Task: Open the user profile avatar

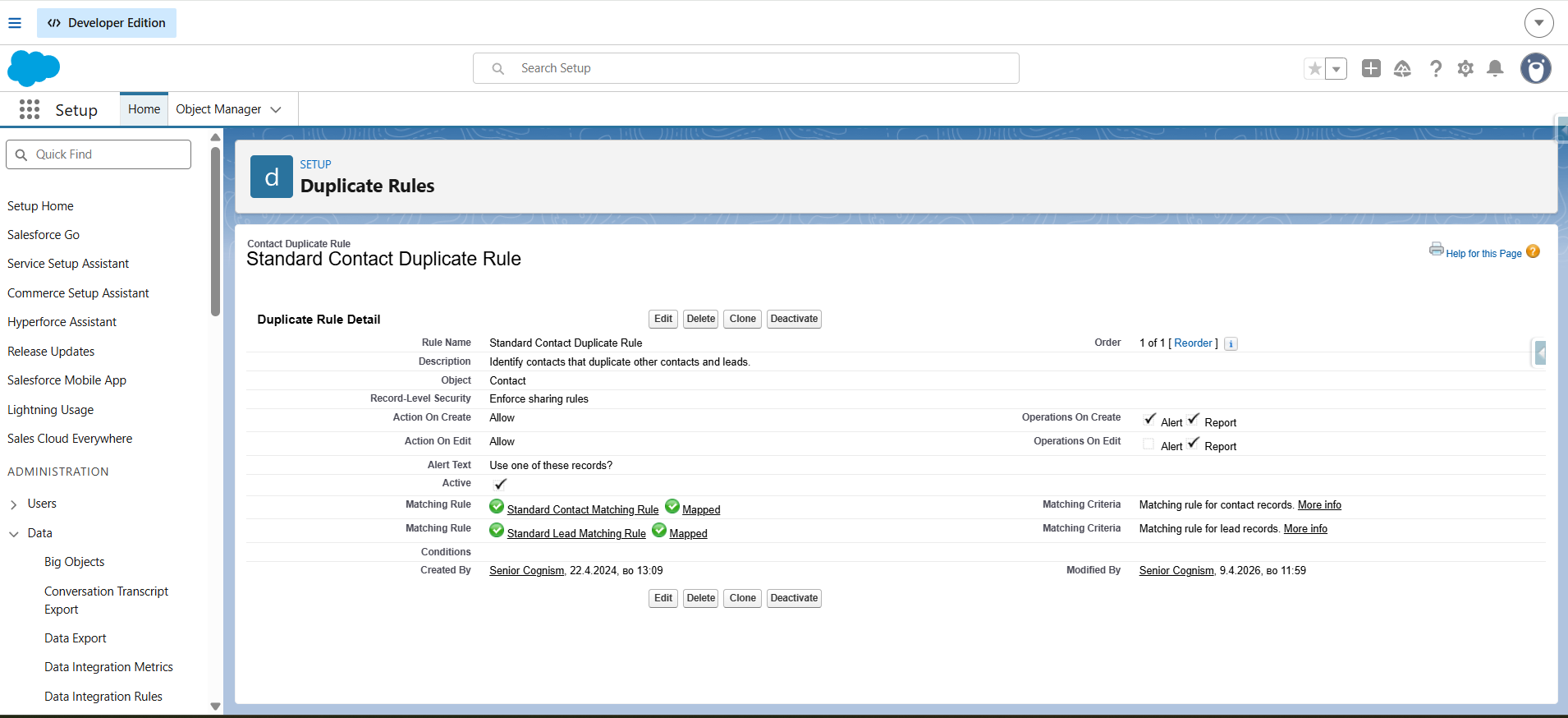Action: [x=1535, y=68]
